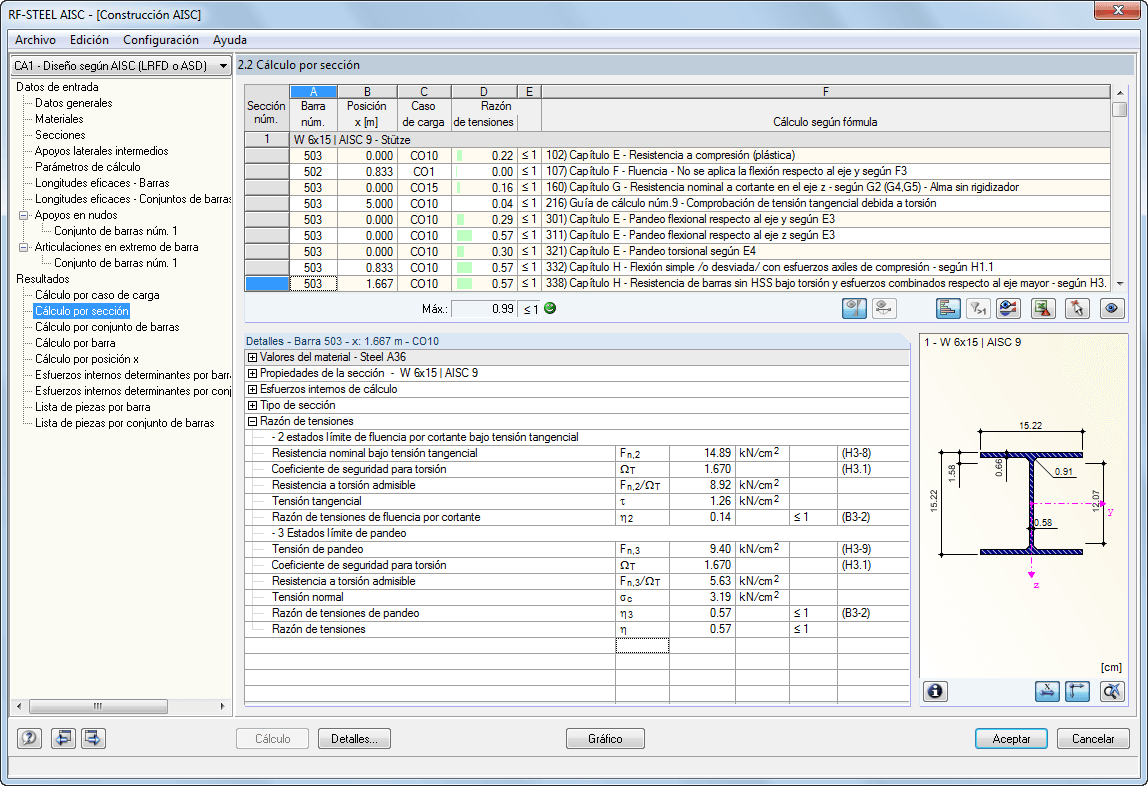Click the Gráfico button
Viewport: 1148px width, 786px height.
(x=605, y=738)
